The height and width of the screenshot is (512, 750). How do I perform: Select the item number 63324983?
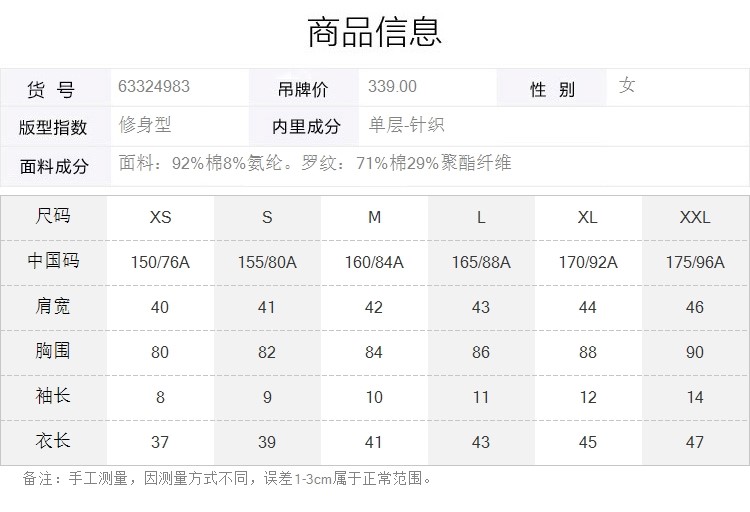tap(154, 87)
